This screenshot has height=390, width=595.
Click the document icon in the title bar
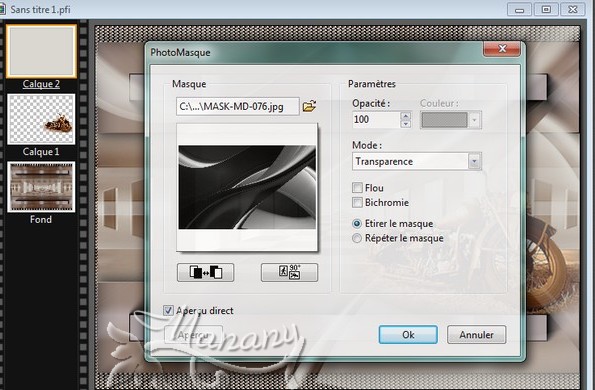[x=2, y=9]
